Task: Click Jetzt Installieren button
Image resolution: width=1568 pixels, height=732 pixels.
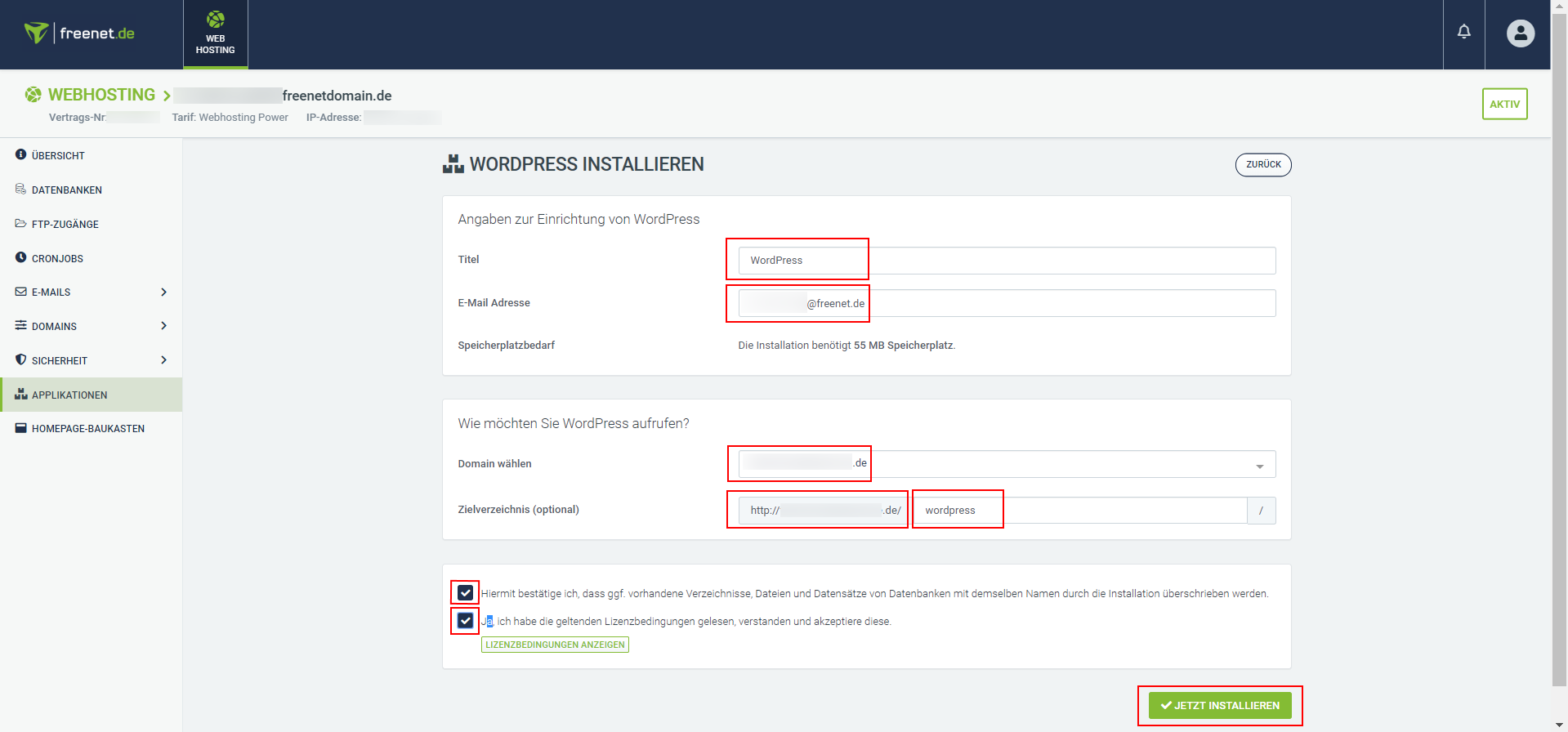Action: (1220, 706)
